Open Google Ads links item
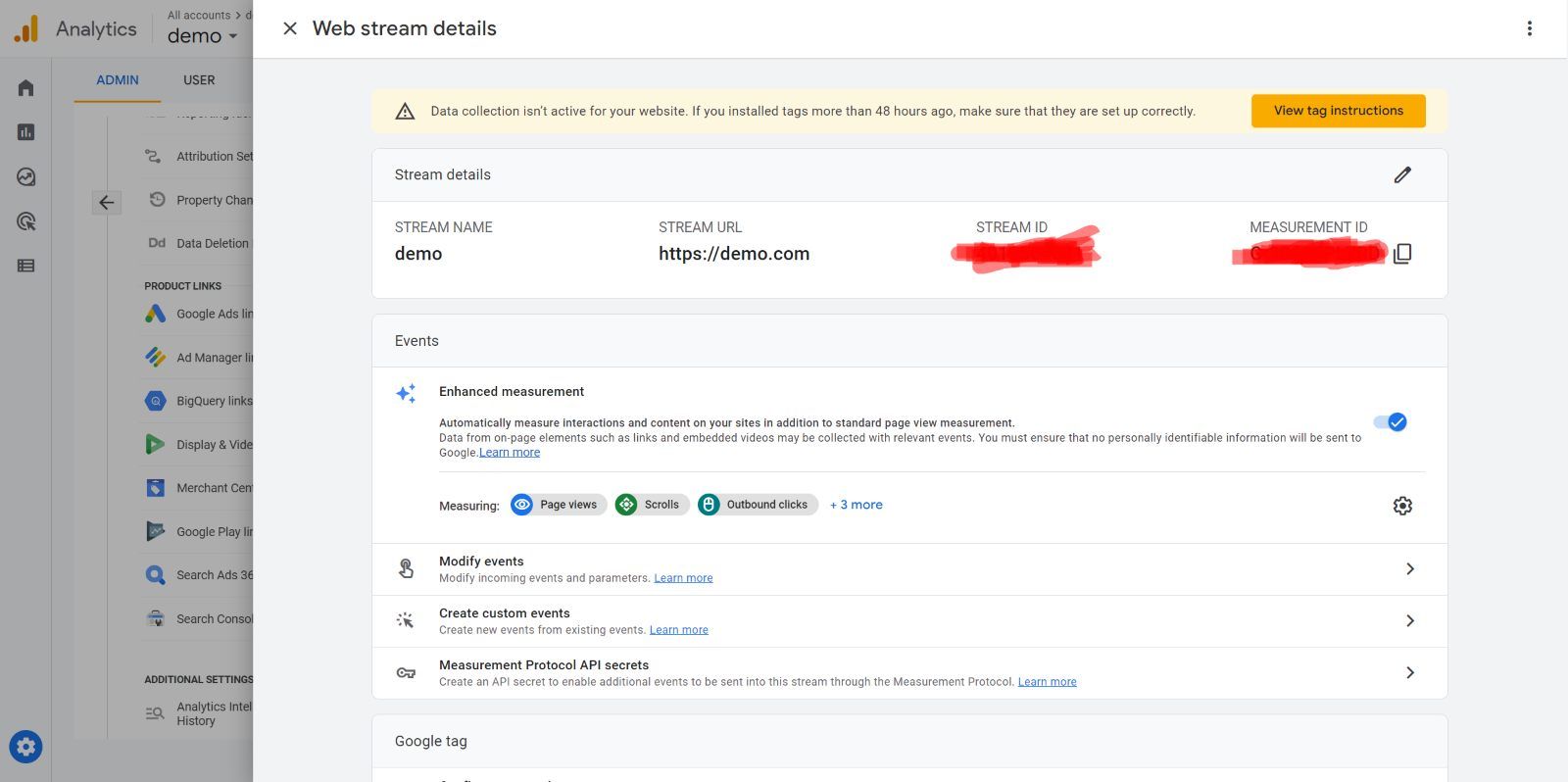Viewport: 1568px width, 782px height. coord(197,314)
